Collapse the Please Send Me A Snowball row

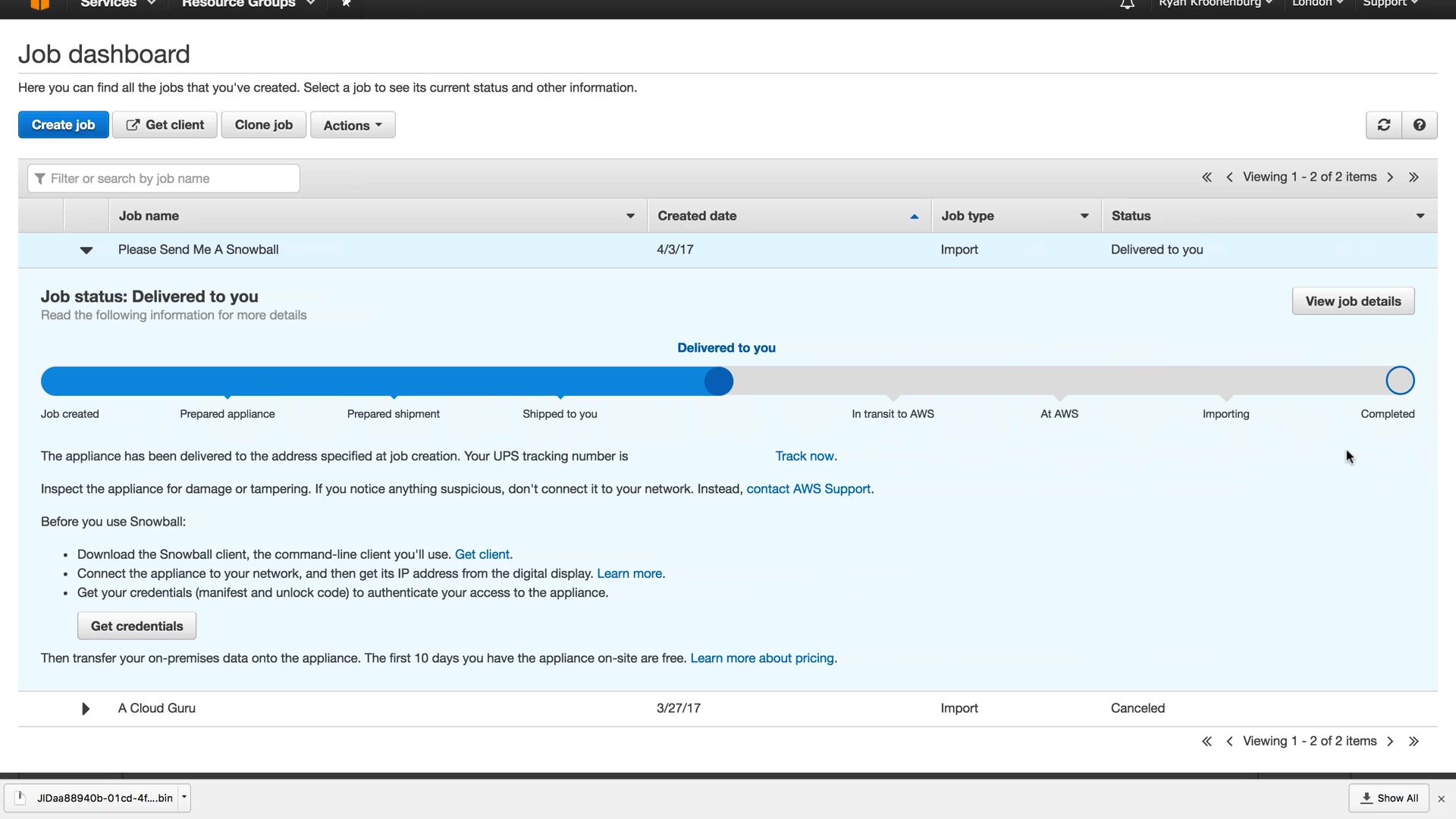click(86, 250)
